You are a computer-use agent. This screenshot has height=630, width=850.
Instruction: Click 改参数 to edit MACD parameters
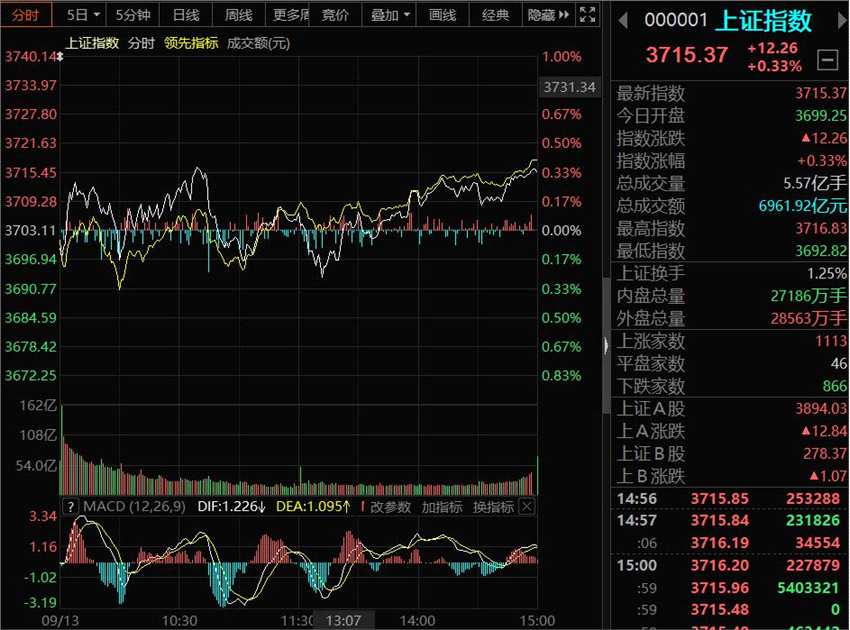(x=391, y=507)
